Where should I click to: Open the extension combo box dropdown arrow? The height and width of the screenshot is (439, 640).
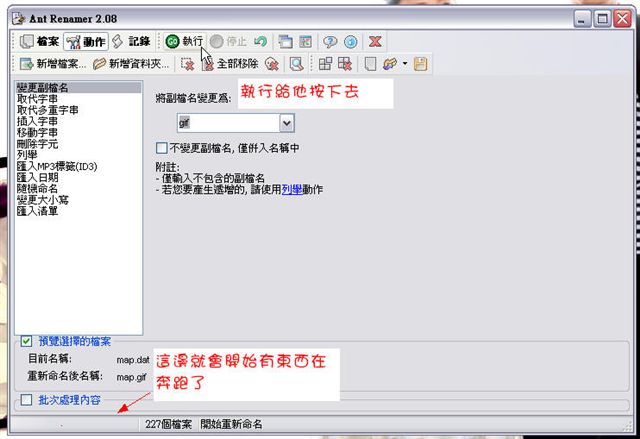click(287, 123)
